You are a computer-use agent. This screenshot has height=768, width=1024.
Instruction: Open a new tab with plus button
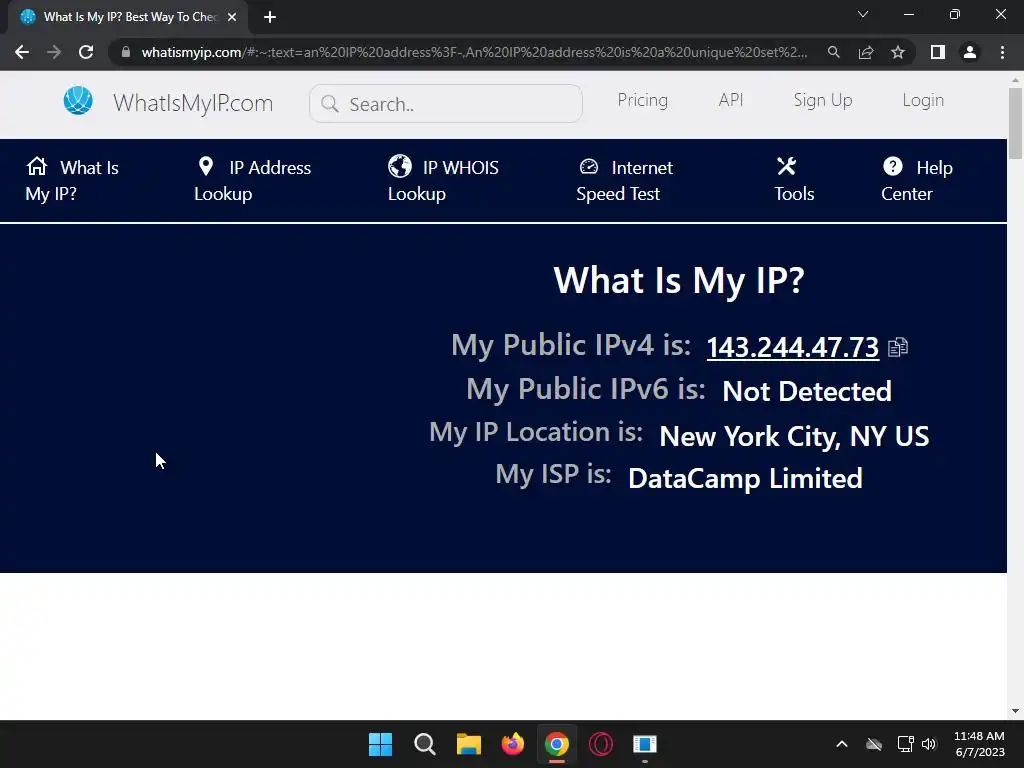pos(270,17)
